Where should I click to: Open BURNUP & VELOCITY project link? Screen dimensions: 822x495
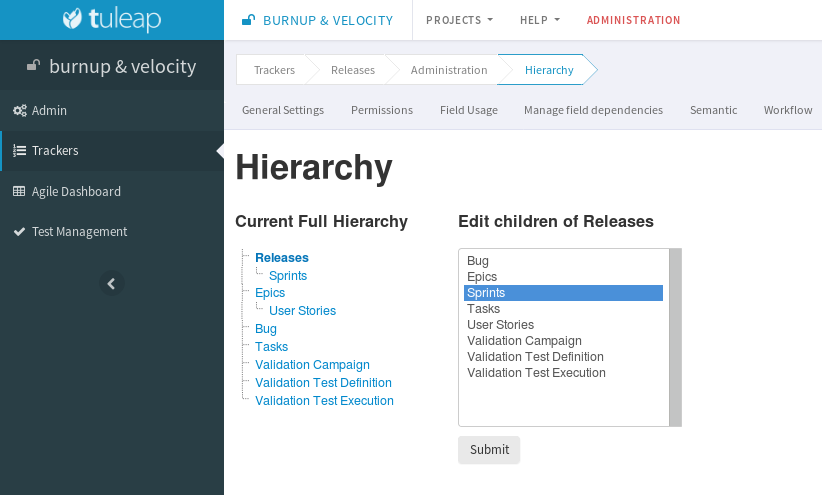pos(328,20)
